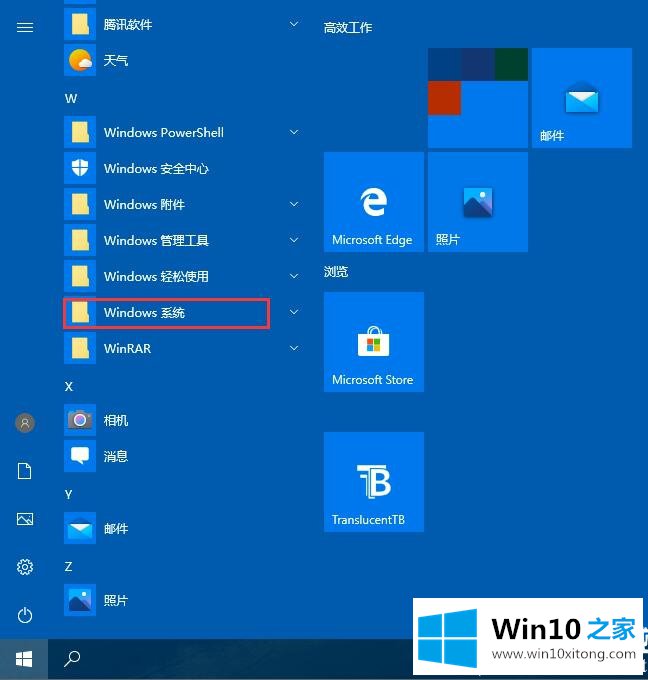Click the Windows Start button

pyautogui.click(x=24, y=659)
